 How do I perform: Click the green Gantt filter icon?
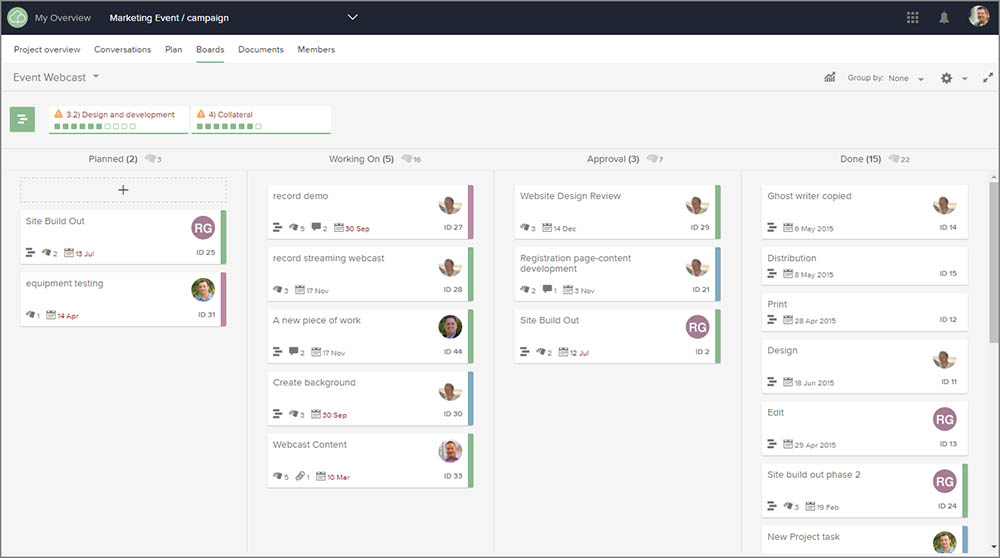coord(22,119)
